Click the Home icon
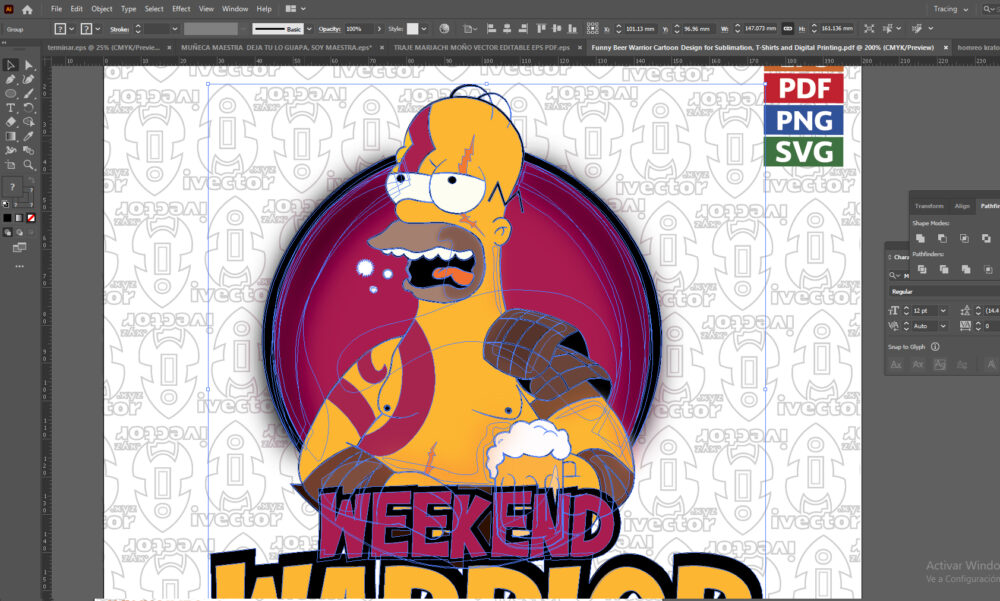Screen dimensions: 1000x601 coord(27,10)
